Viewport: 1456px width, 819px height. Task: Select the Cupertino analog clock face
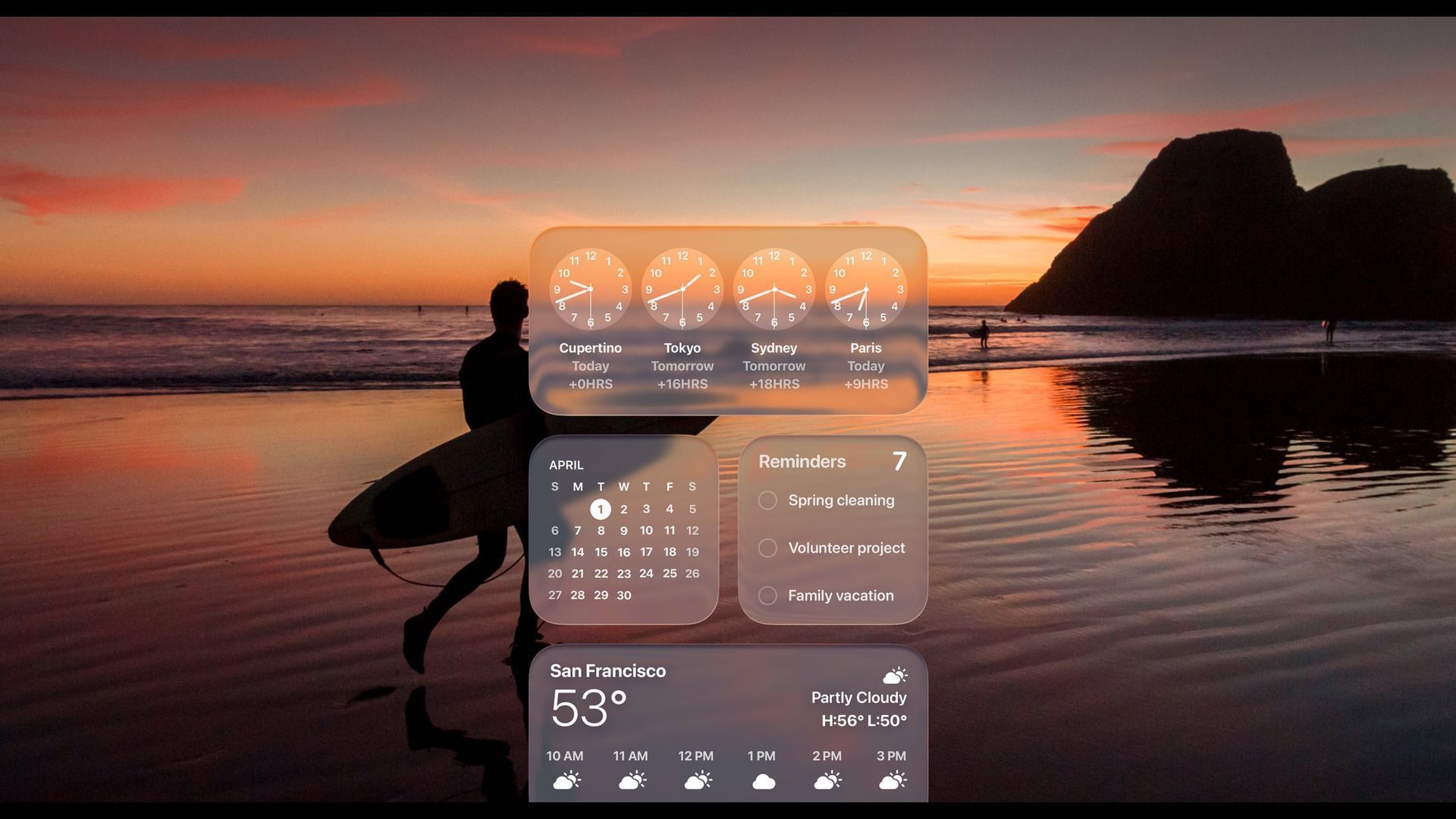[590, 290]
